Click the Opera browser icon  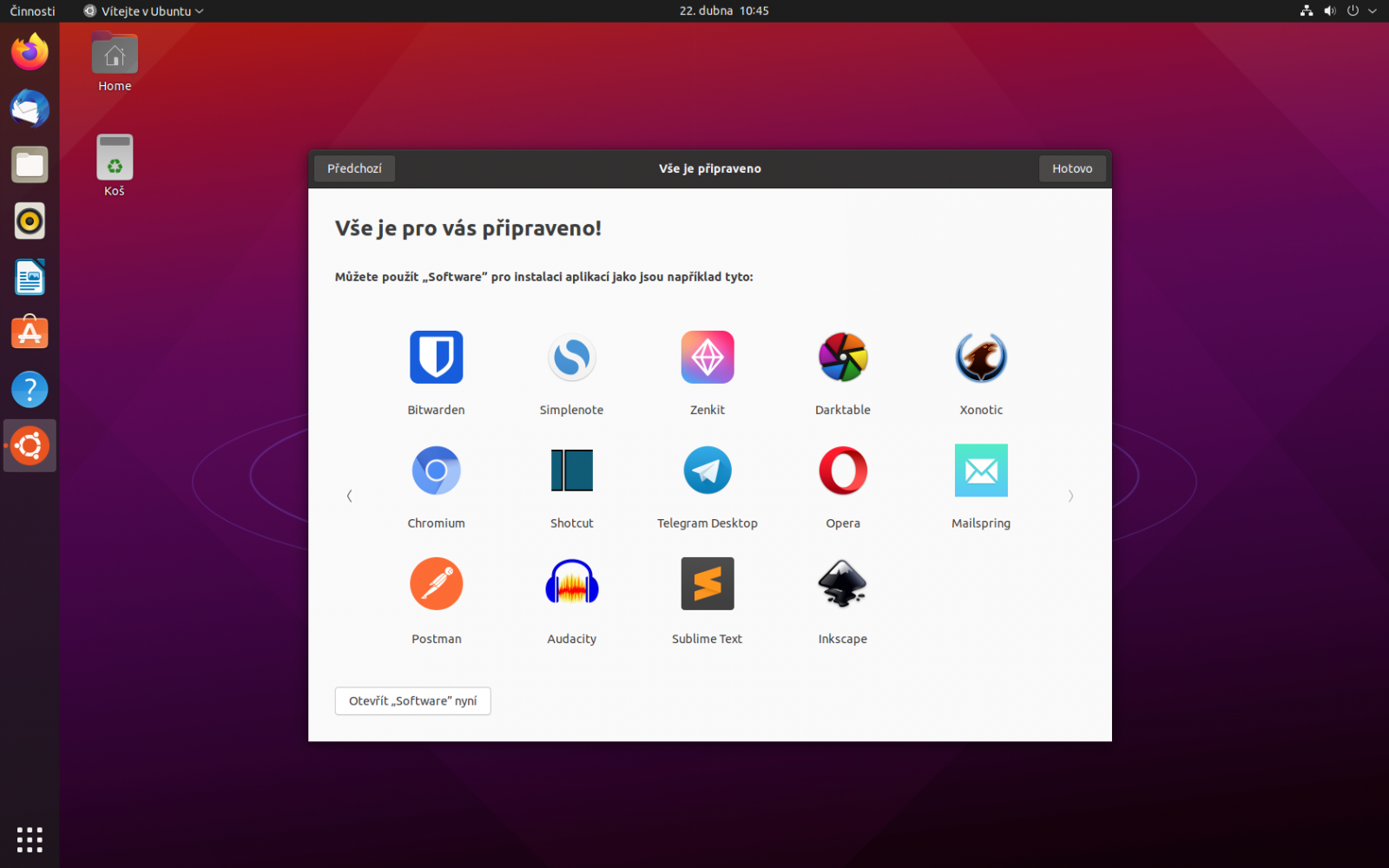(842, 470)
